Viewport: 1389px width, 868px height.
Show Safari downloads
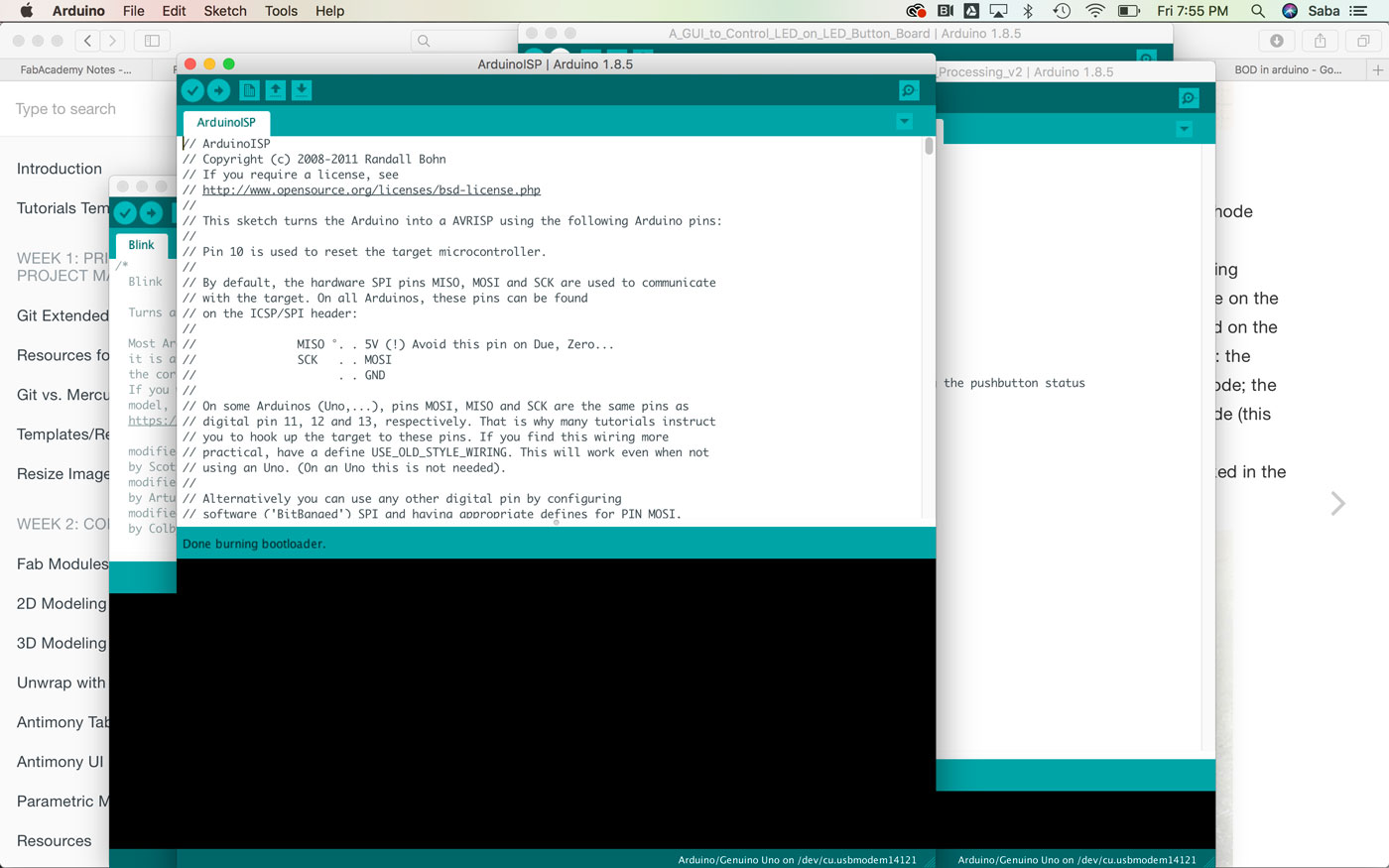(x=1277, y=41)
